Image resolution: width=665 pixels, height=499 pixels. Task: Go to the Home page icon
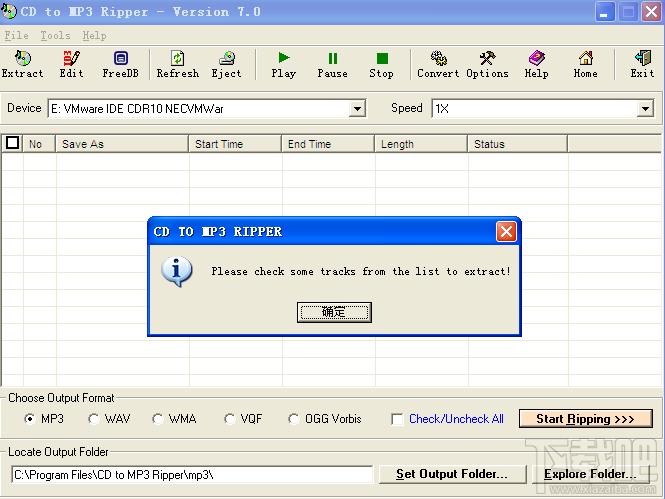586,64
